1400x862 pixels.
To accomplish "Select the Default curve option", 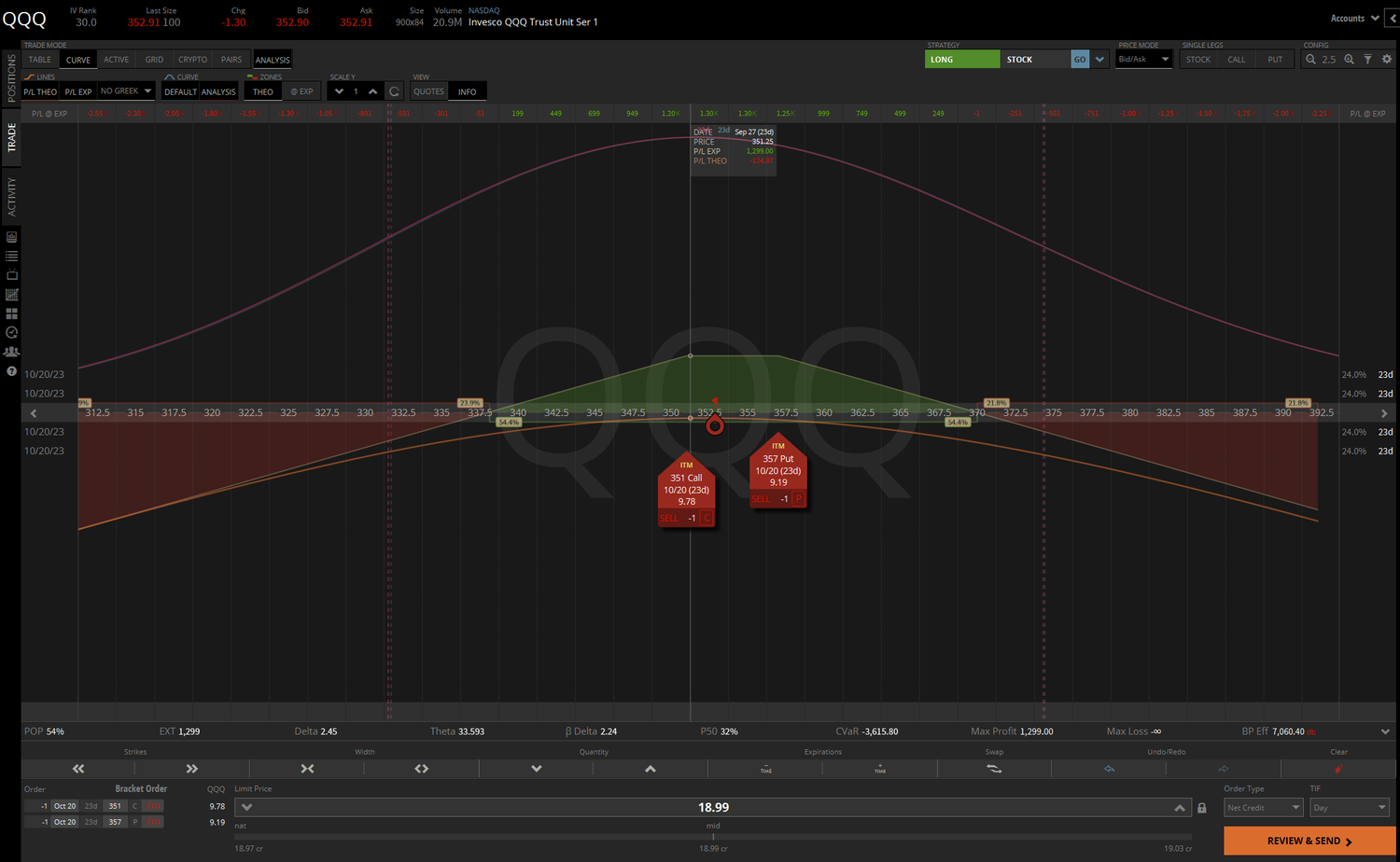I will (x=180, y=91).
